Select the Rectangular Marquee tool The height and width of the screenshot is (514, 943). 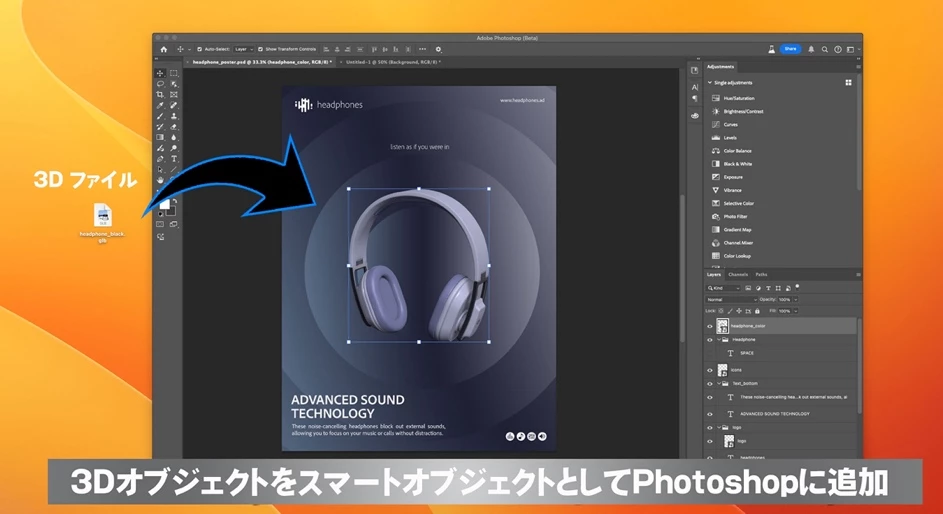coord(174,73)
